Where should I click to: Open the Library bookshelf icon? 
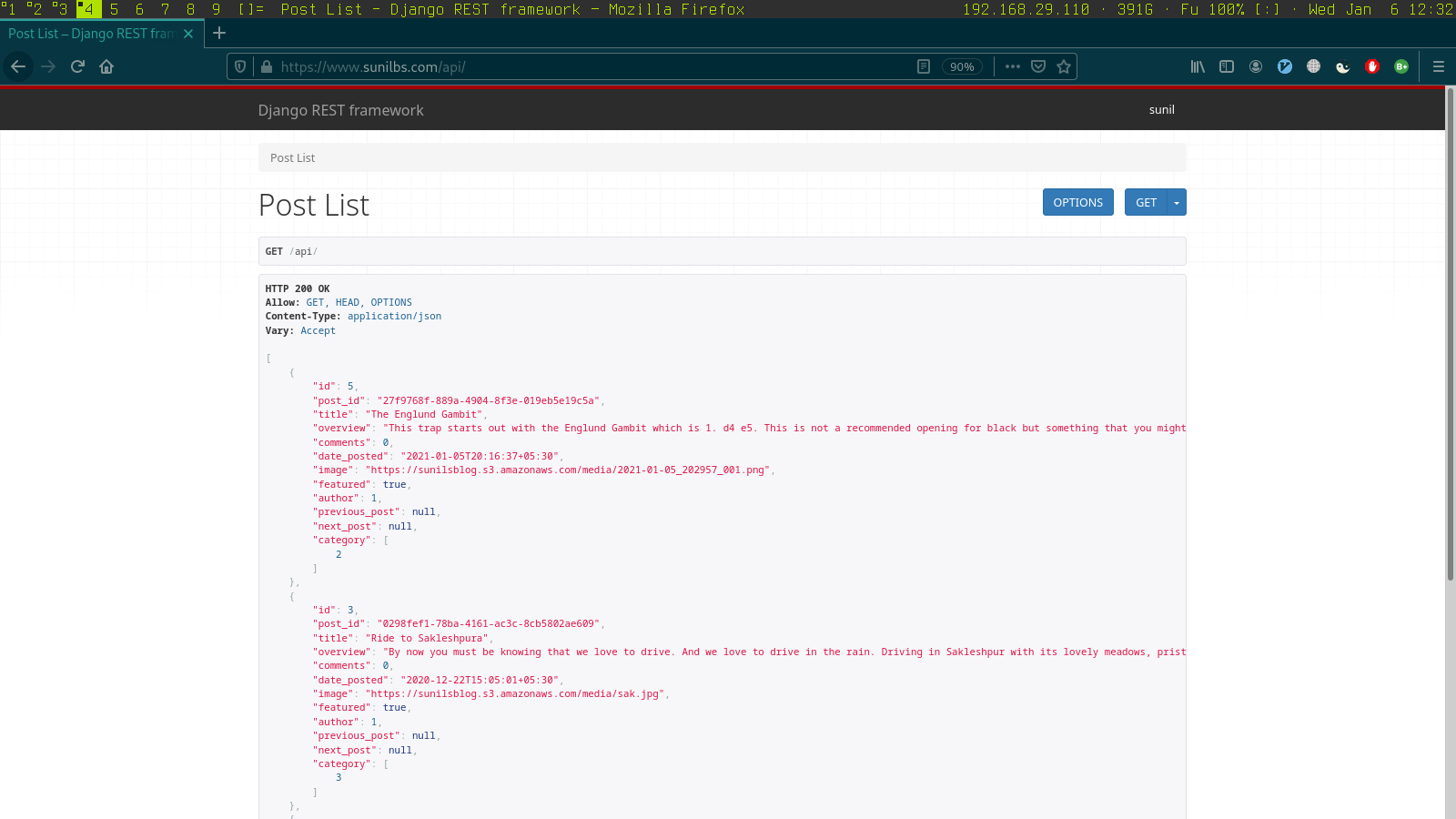(1198, 66)
